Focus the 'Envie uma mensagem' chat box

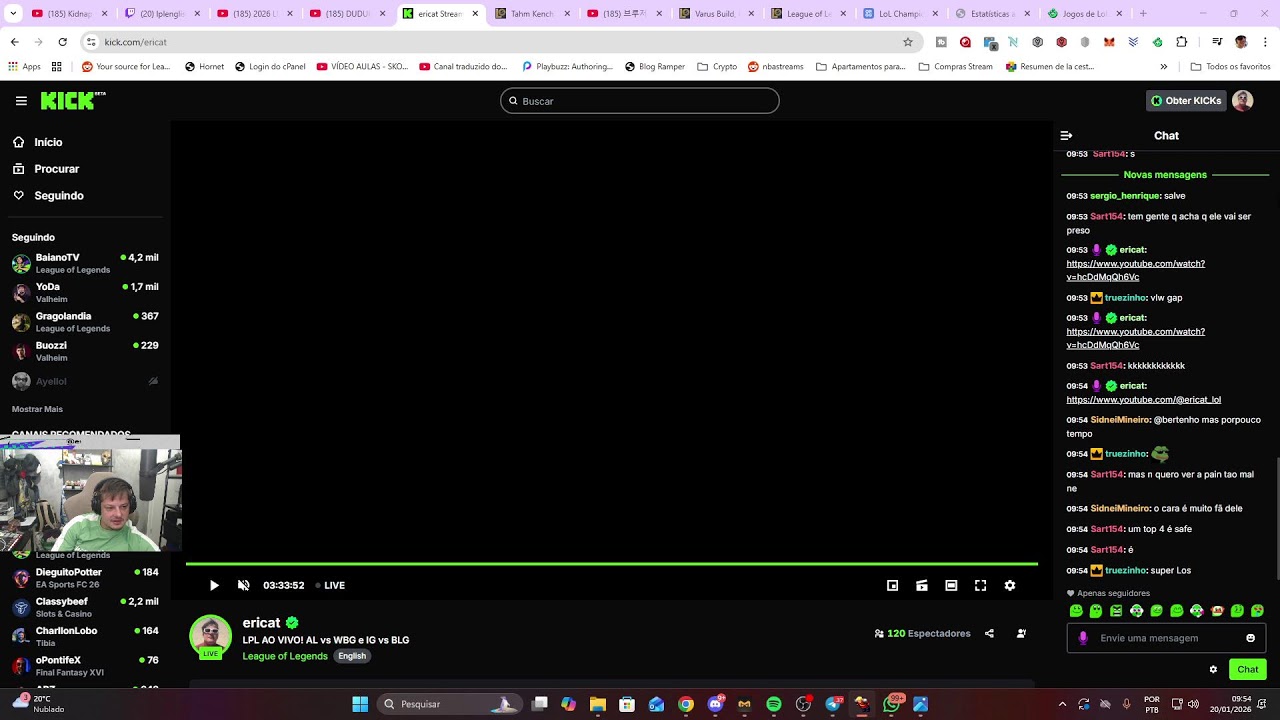1166,638
